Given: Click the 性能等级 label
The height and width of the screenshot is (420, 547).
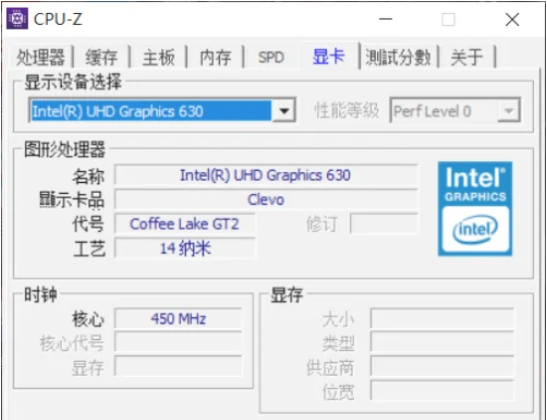Looking at the screenshot, I should pyautogui.click(x=346, y=111).
